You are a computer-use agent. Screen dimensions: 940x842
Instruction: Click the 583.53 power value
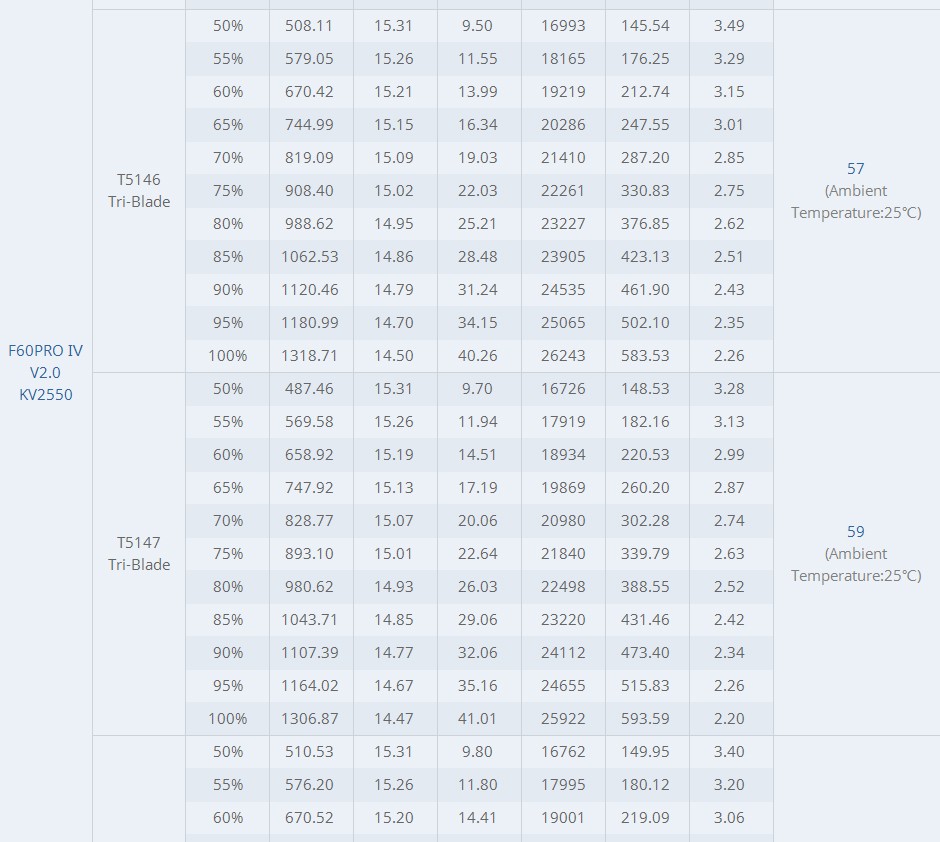[645, 355]
